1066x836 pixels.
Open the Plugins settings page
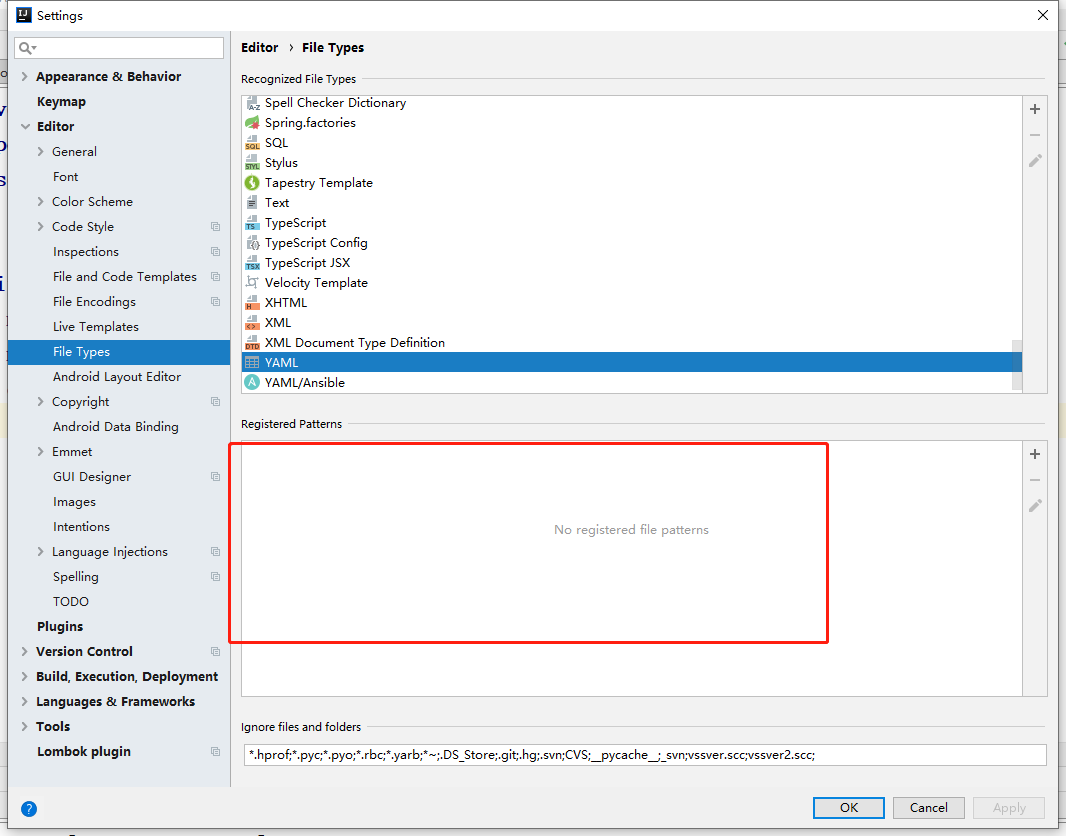[x=60, y=627]
